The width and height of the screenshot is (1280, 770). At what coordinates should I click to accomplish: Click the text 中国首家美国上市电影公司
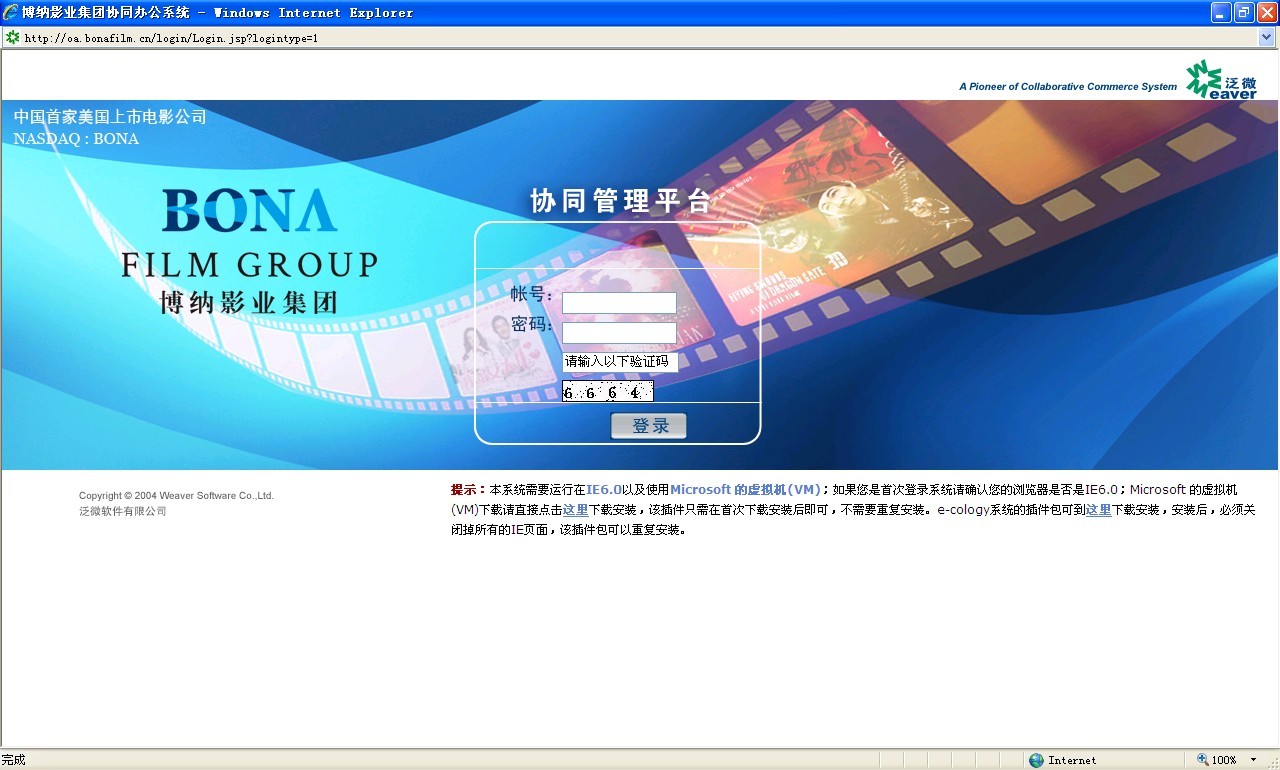pos(110,117)
